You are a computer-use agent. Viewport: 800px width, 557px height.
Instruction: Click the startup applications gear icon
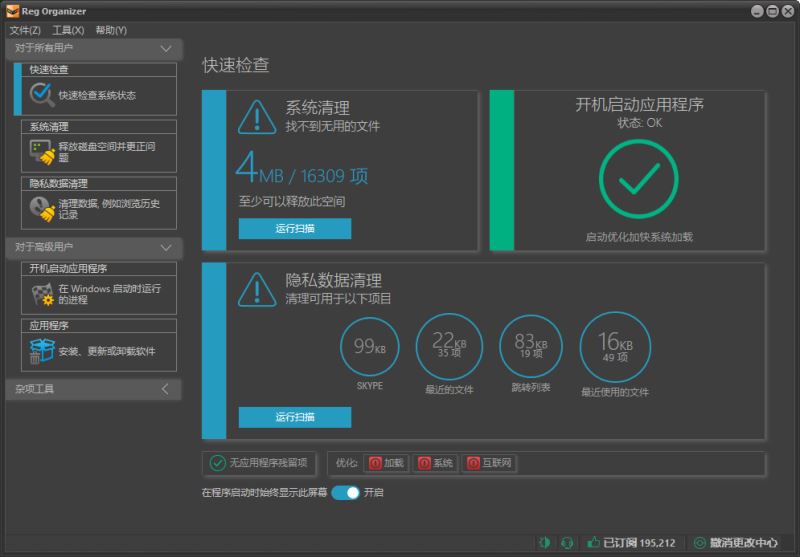point(41,294)
